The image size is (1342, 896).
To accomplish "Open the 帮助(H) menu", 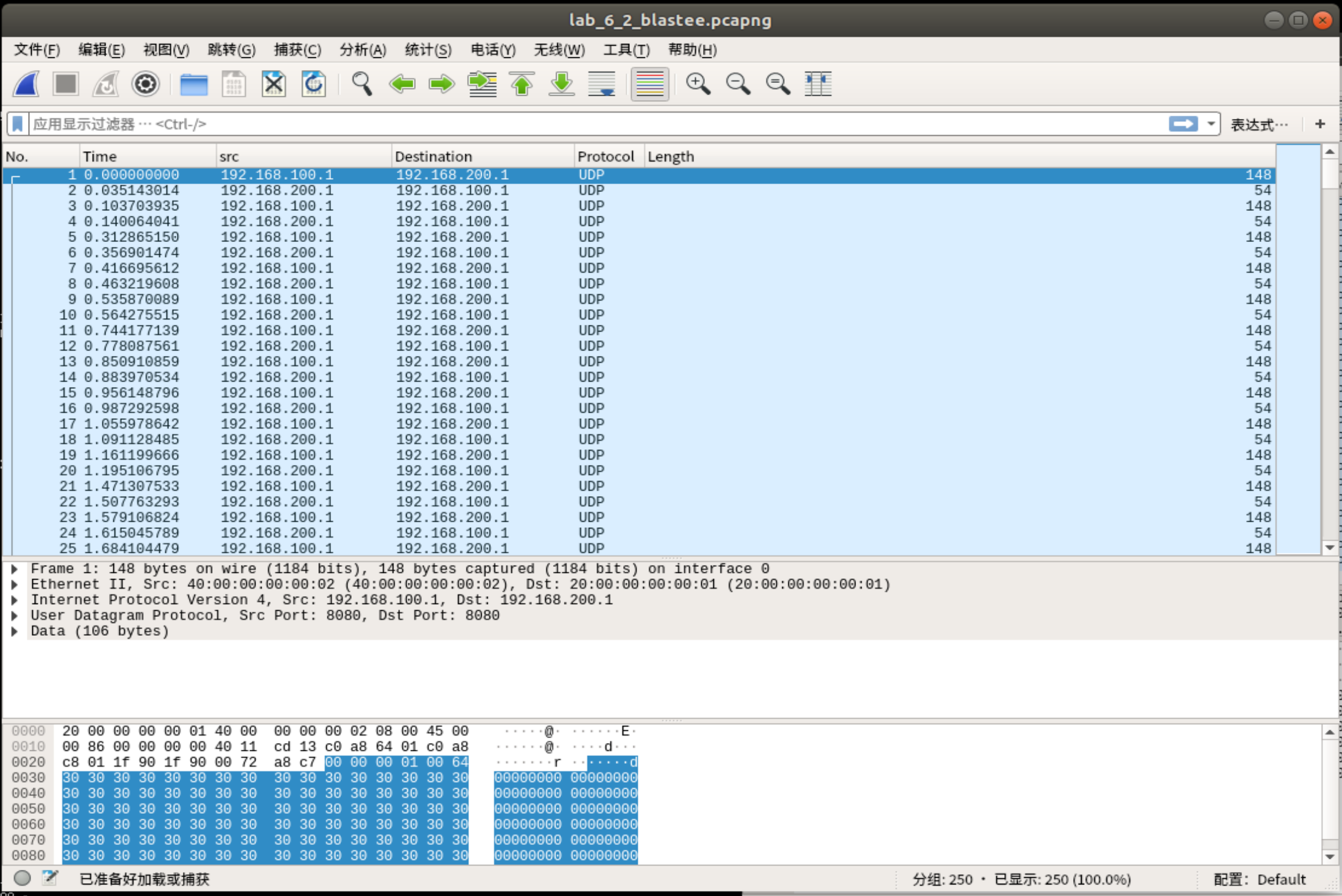I will [692, 50].
